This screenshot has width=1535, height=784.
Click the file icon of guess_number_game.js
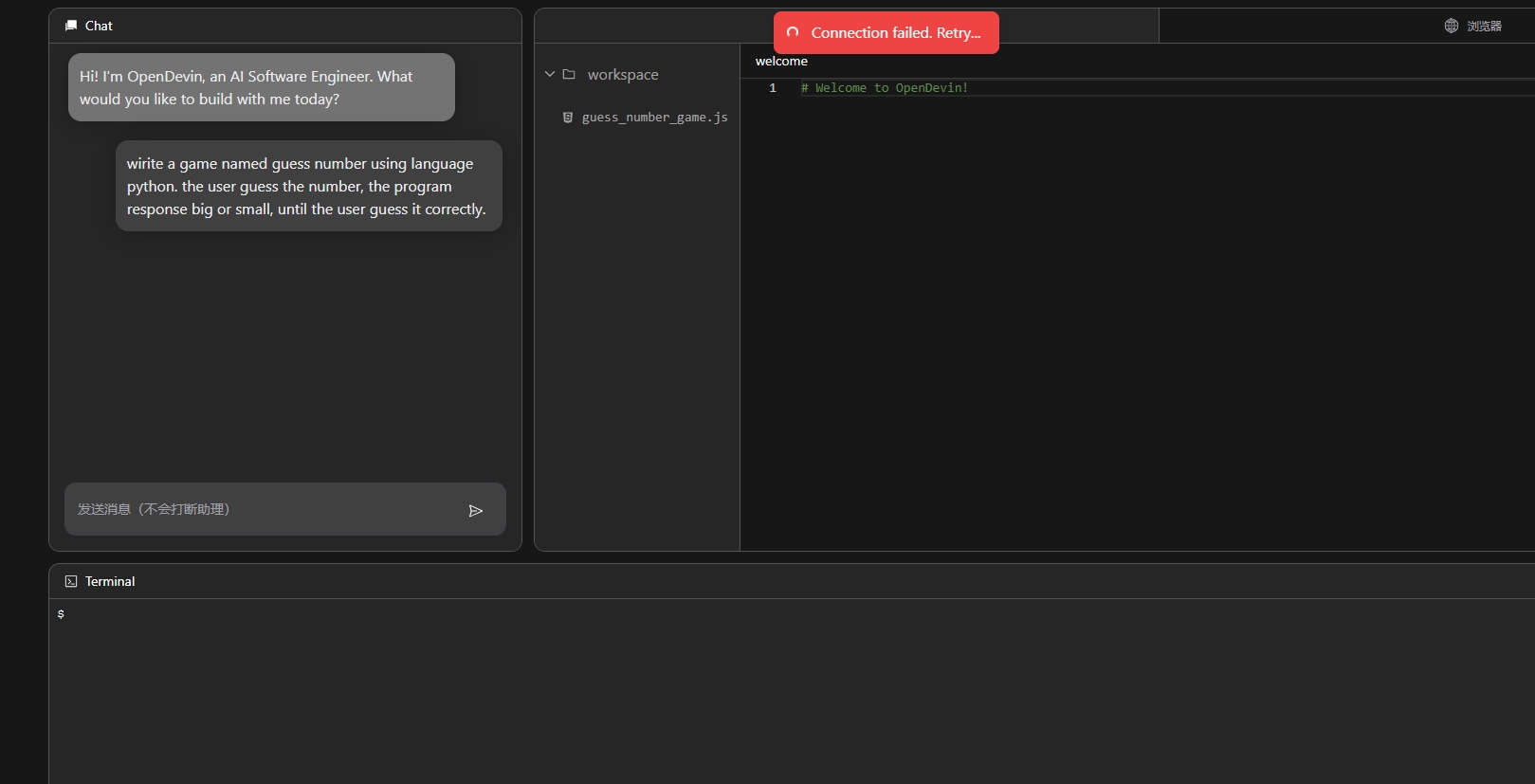tap(568, 118)
